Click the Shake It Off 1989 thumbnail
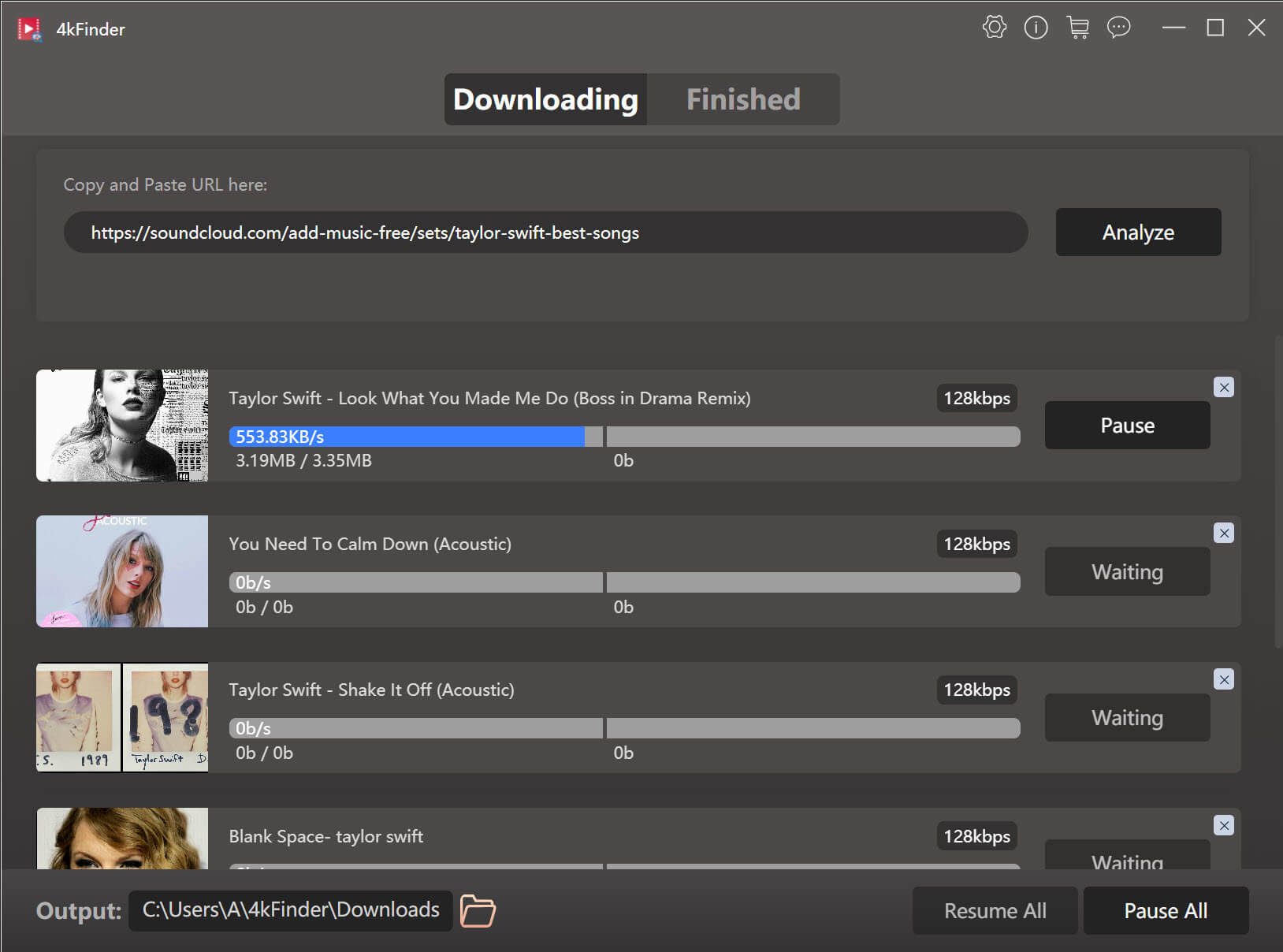Image resolution: width=1283 pixels, height=952 pixels. tap(122, 717)
